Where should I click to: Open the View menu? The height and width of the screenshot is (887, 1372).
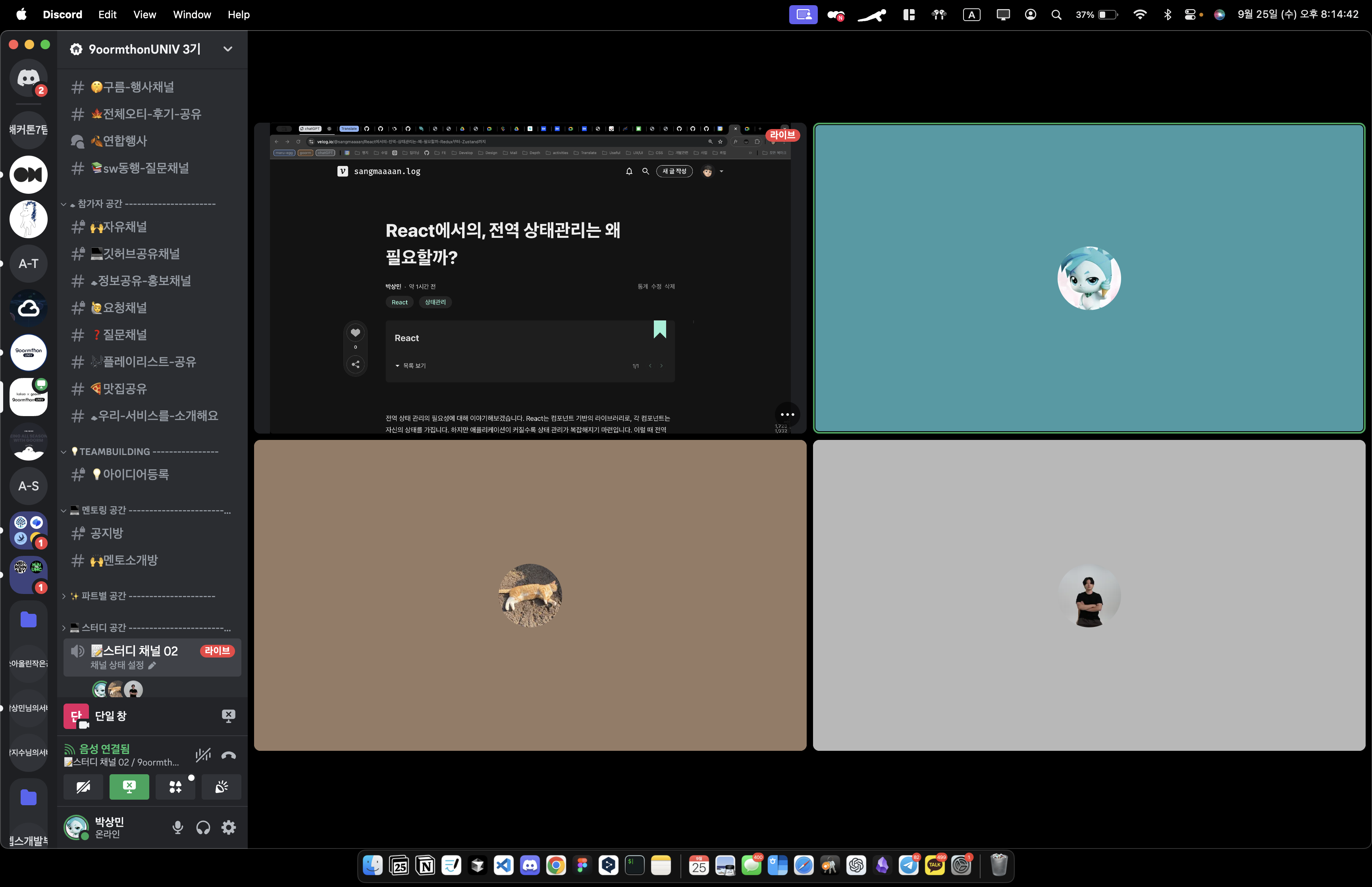pos(144,14)
